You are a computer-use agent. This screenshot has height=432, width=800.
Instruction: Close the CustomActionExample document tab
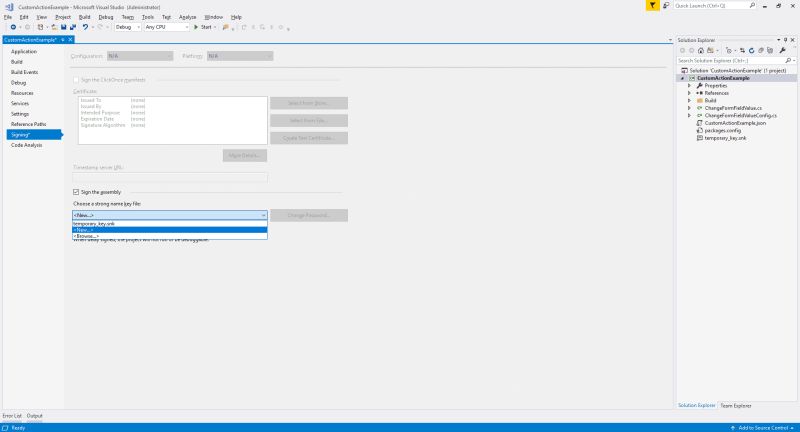pyautogui.click(x=70, y=40)
